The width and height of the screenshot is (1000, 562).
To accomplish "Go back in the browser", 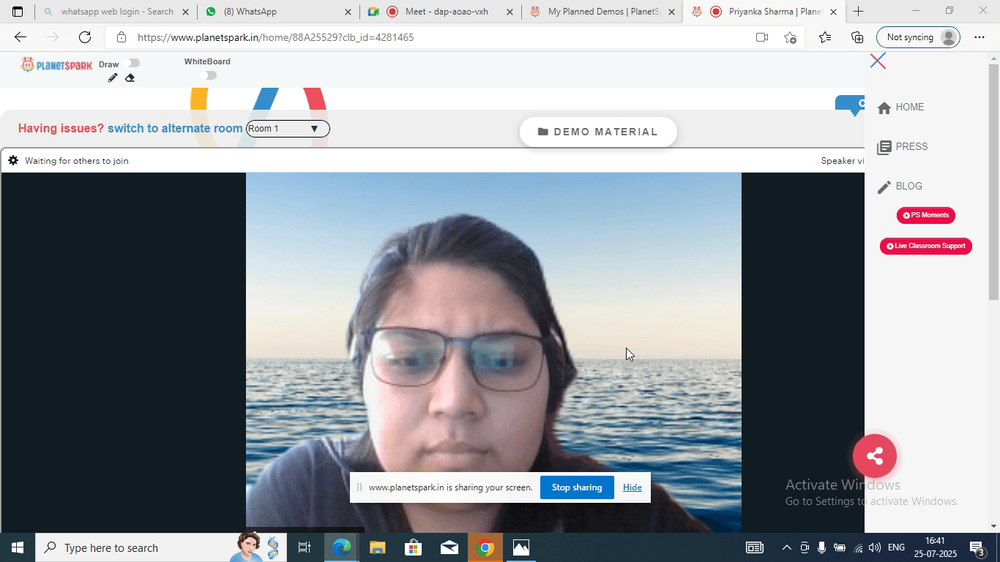I will pos(20,37).
